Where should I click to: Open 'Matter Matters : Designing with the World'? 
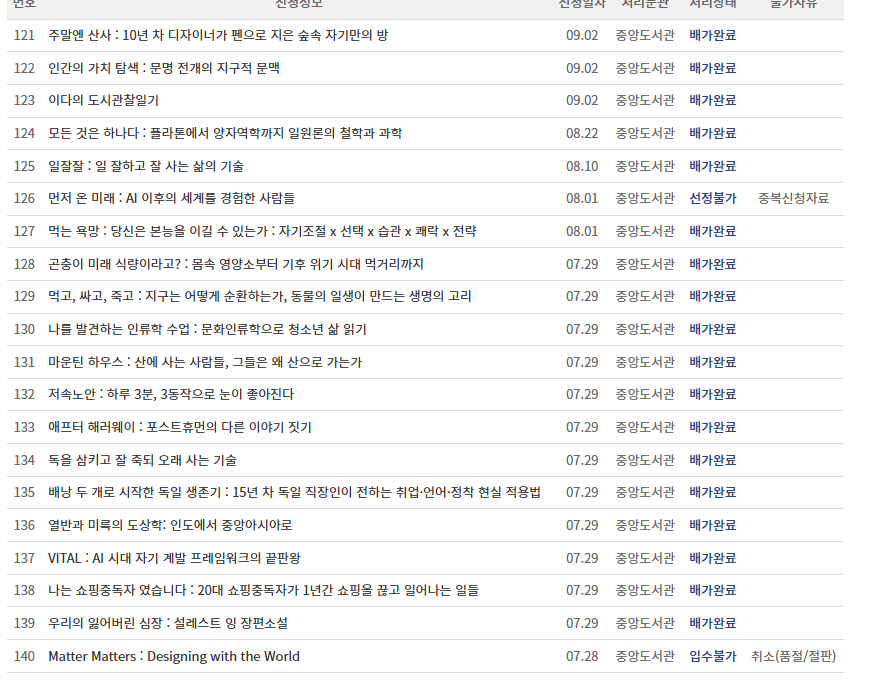click(173, 656)
